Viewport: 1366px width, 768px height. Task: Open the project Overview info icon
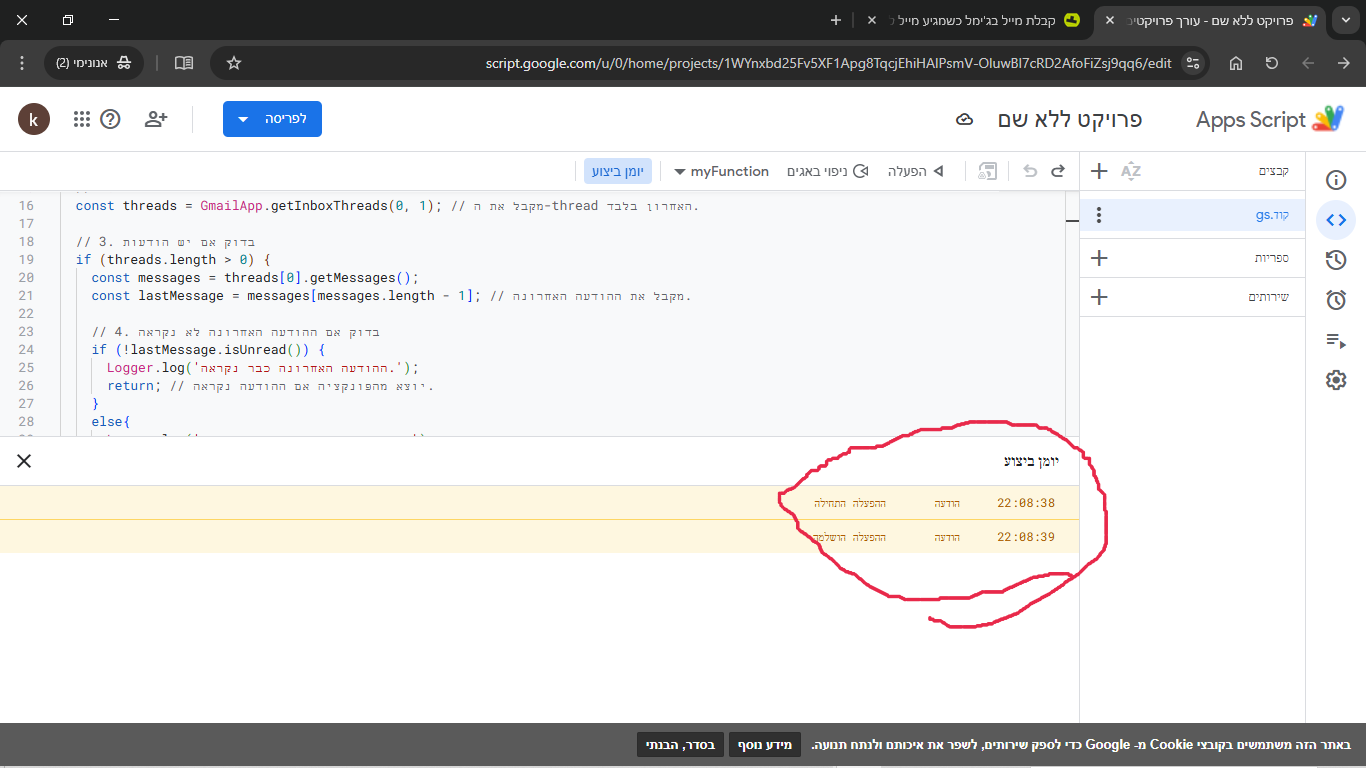click(x=1336, y=180)
